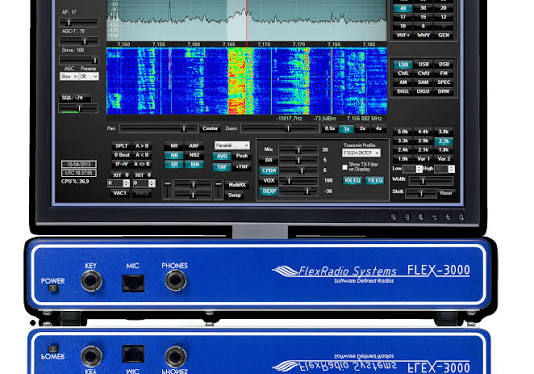Click the Mic gain slider
The height and width of the screenshot is (374, 534).
click(x=299, y=150)
